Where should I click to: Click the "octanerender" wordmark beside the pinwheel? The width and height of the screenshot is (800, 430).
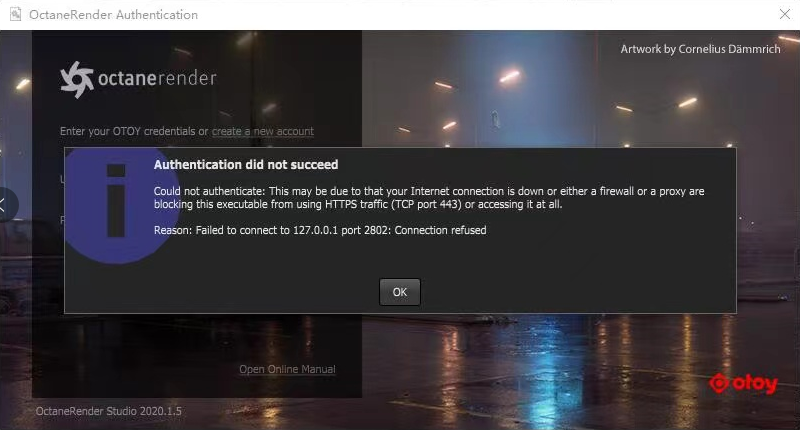(157, 78)
